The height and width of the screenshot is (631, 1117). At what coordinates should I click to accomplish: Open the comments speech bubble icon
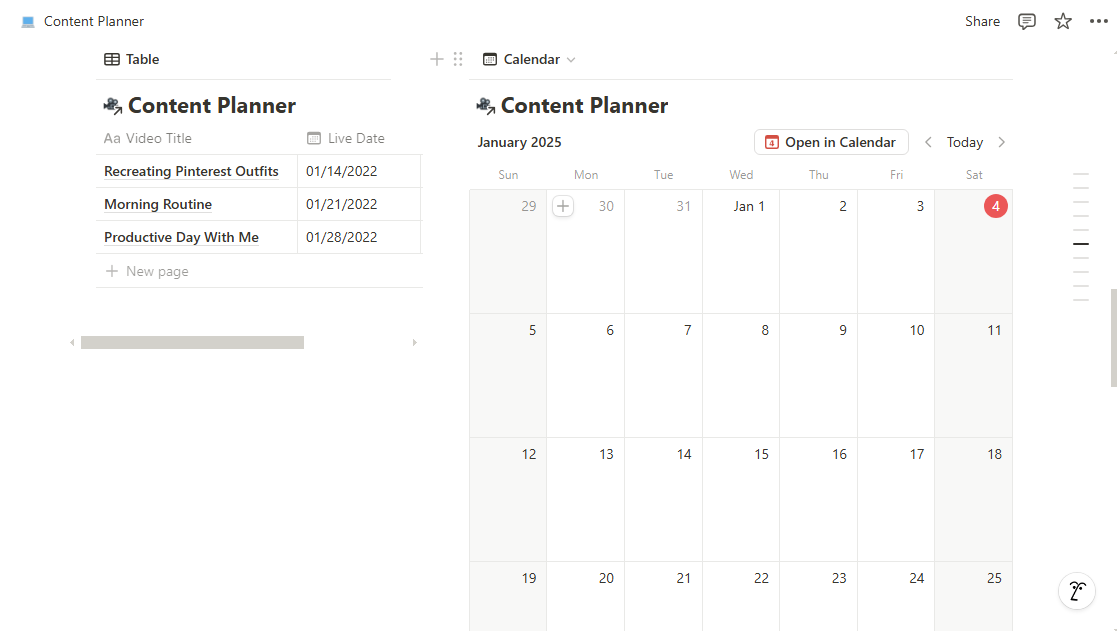1027,21
